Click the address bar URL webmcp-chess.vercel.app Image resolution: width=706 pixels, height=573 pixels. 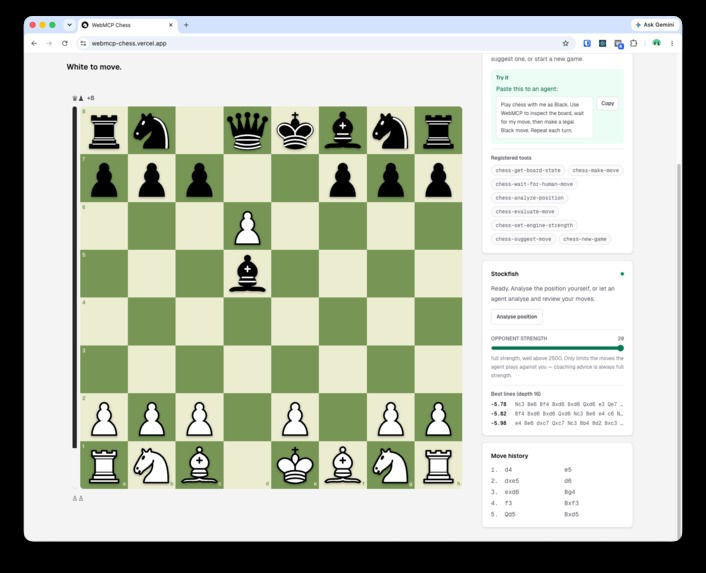click(129, 43)
